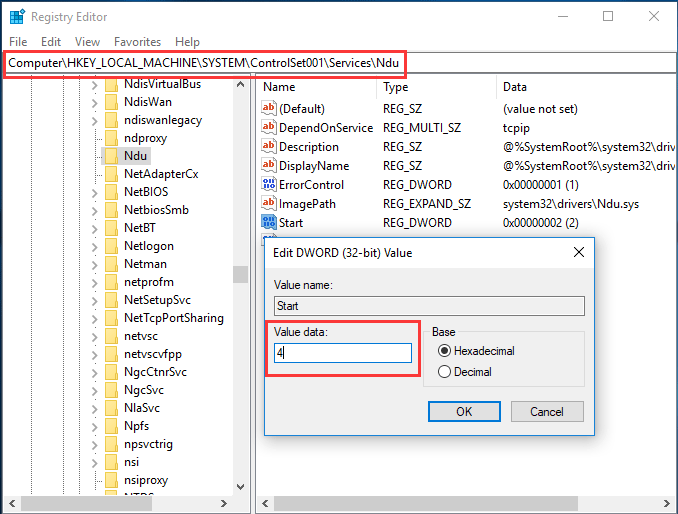The width and height of the screenshot is (678, 514).
Task: Click the tree pane scroll down arrow
Action: 240,487
